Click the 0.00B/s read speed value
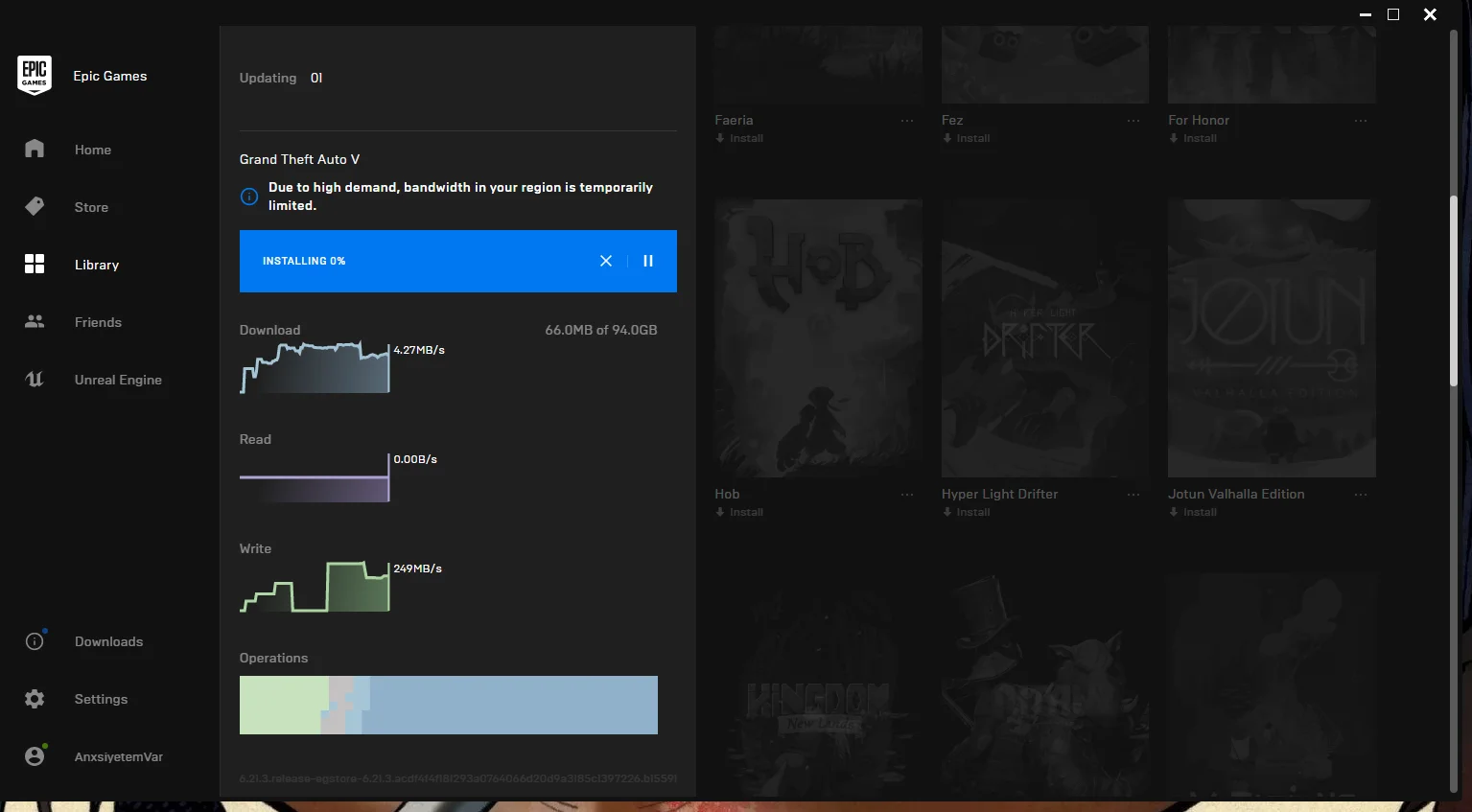This screenshot has height=812, width=1472. pos(415,459)
